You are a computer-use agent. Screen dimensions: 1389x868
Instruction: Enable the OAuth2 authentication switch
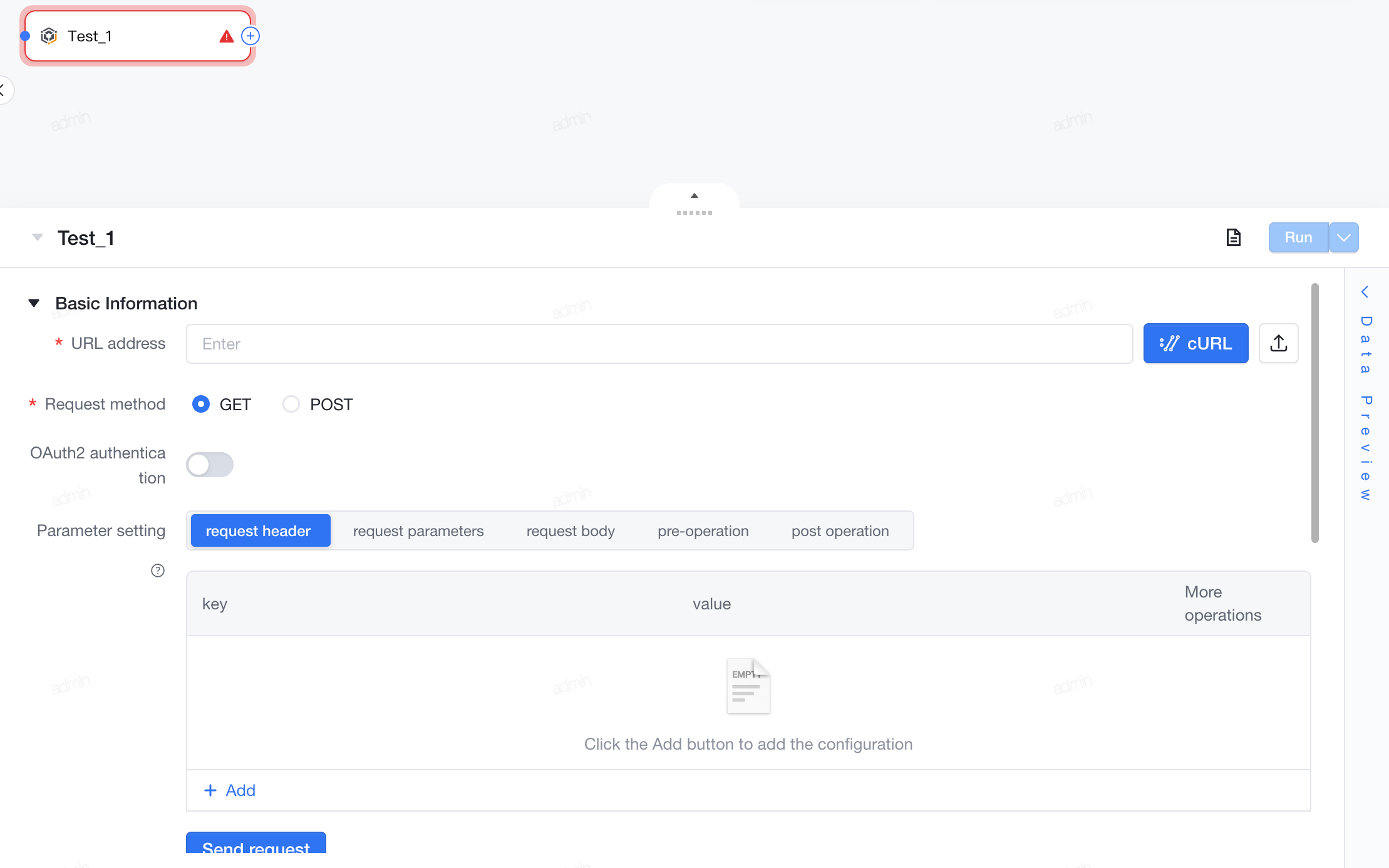pos(210,465)
